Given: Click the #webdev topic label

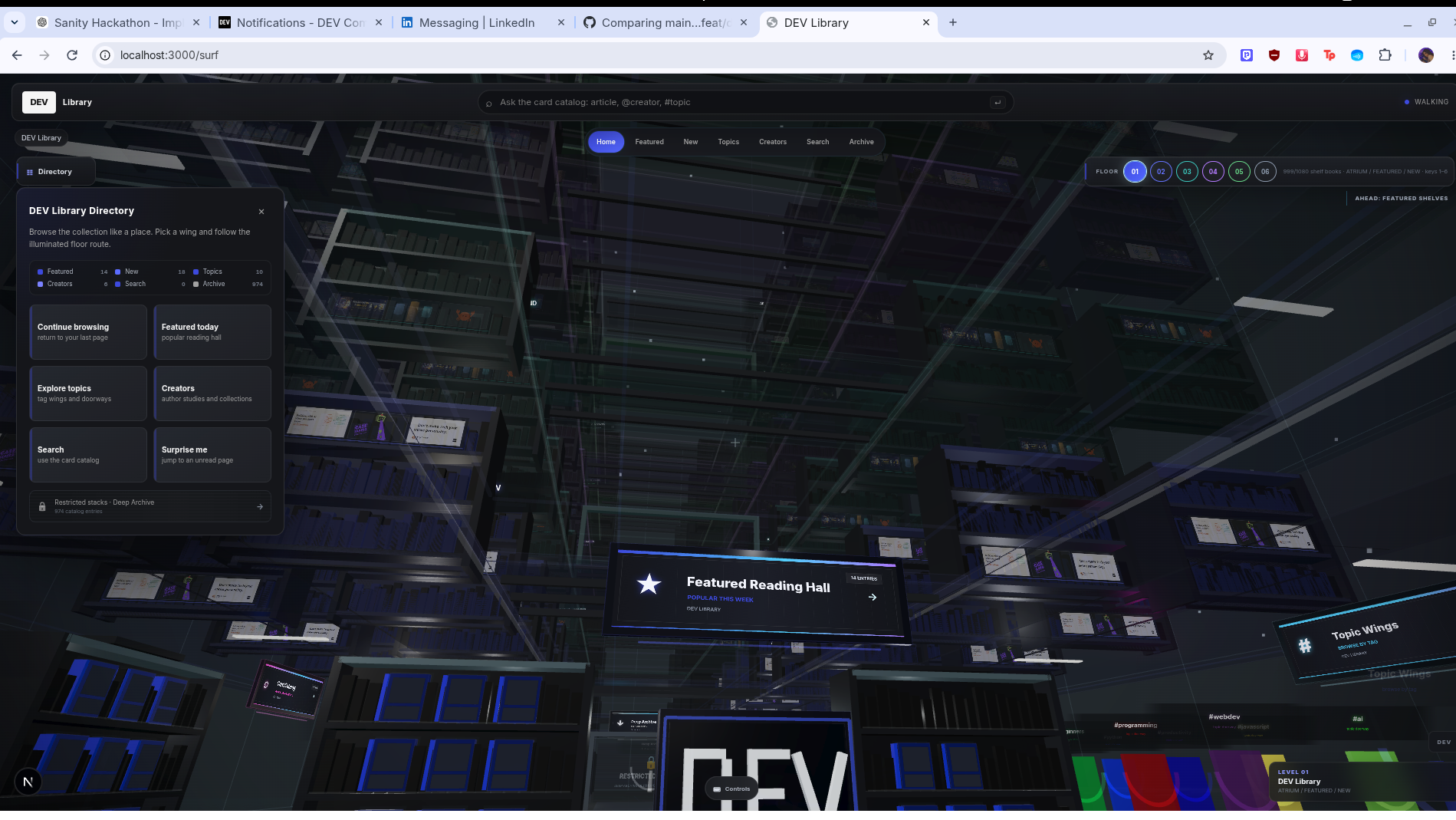Looking at the screenshot, I should point(1224,717).
